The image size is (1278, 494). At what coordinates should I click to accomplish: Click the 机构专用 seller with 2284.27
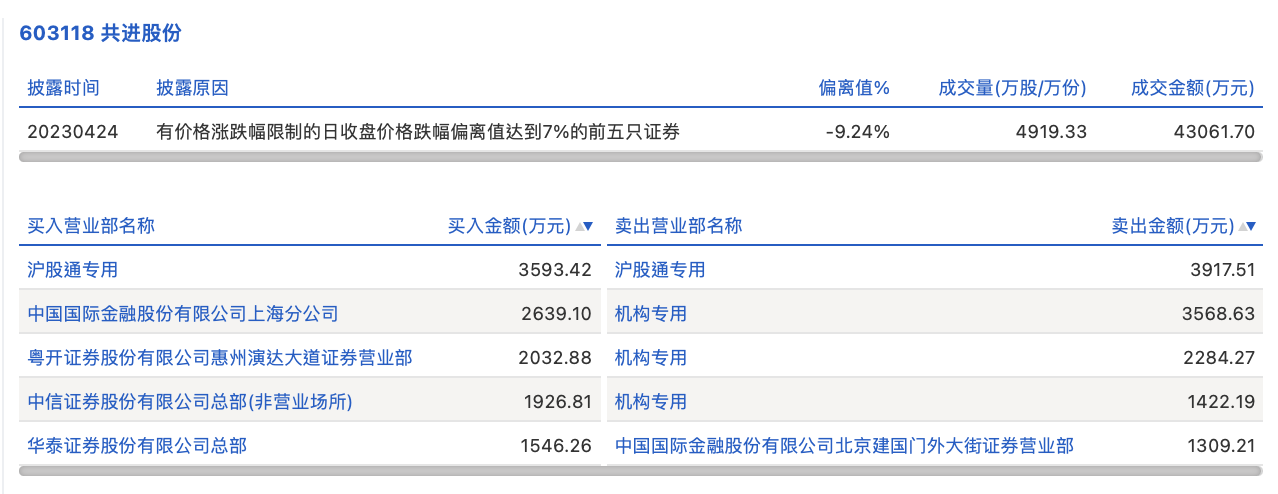click(651, 358)
